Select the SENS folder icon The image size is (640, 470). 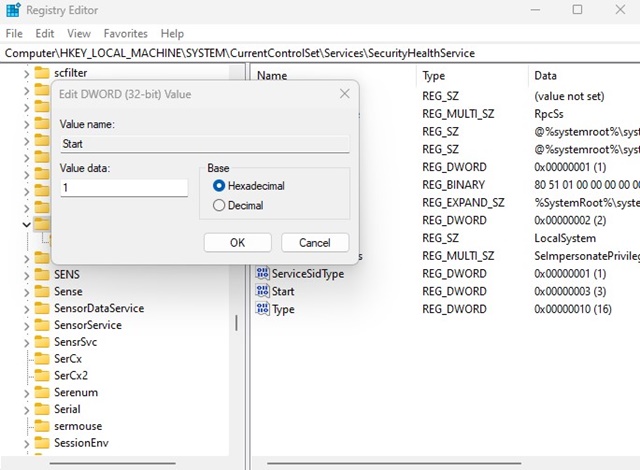[42, 274]
